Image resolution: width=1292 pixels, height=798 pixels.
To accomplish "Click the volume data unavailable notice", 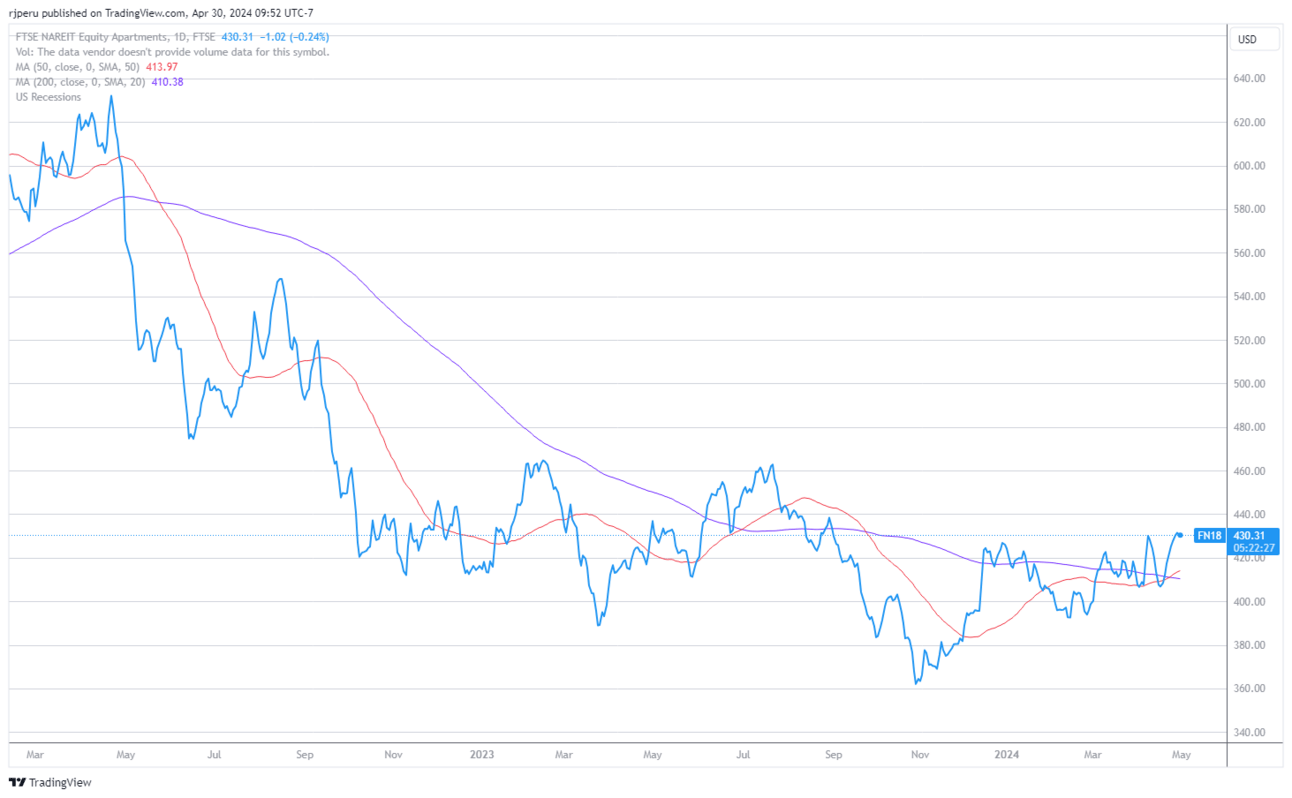I will 172,52.
